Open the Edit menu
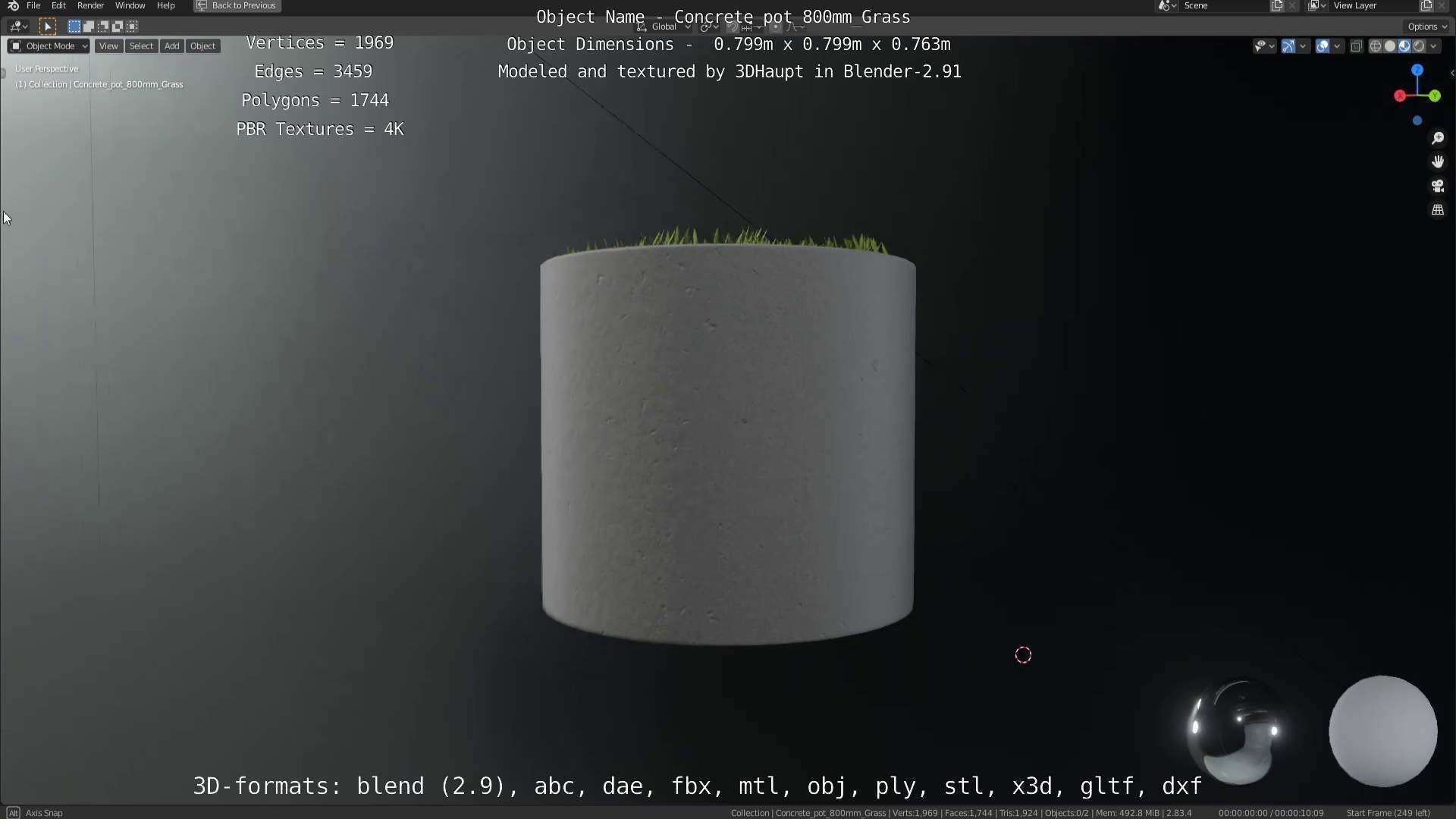1456x819 pixels. 58,5
